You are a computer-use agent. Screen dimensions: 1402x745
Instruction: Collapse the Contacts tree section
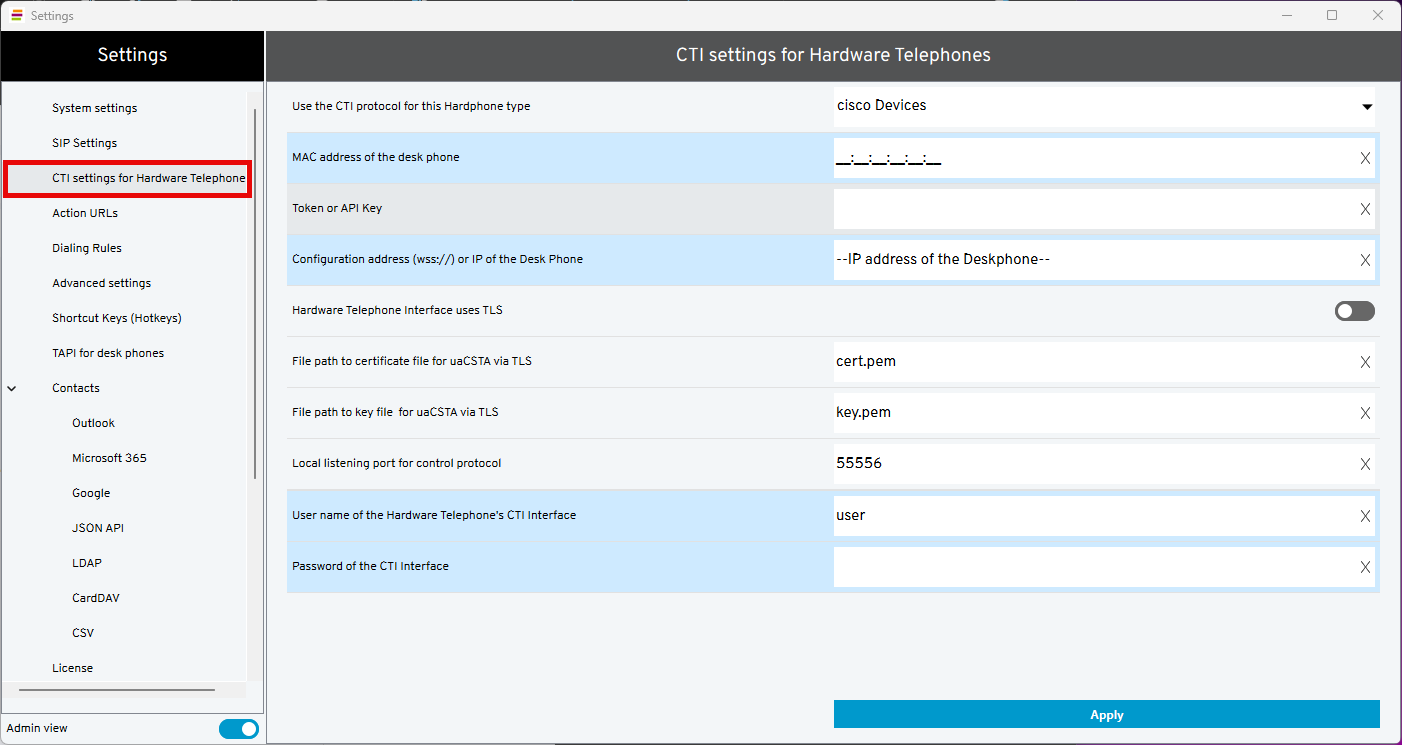(12, 388)
